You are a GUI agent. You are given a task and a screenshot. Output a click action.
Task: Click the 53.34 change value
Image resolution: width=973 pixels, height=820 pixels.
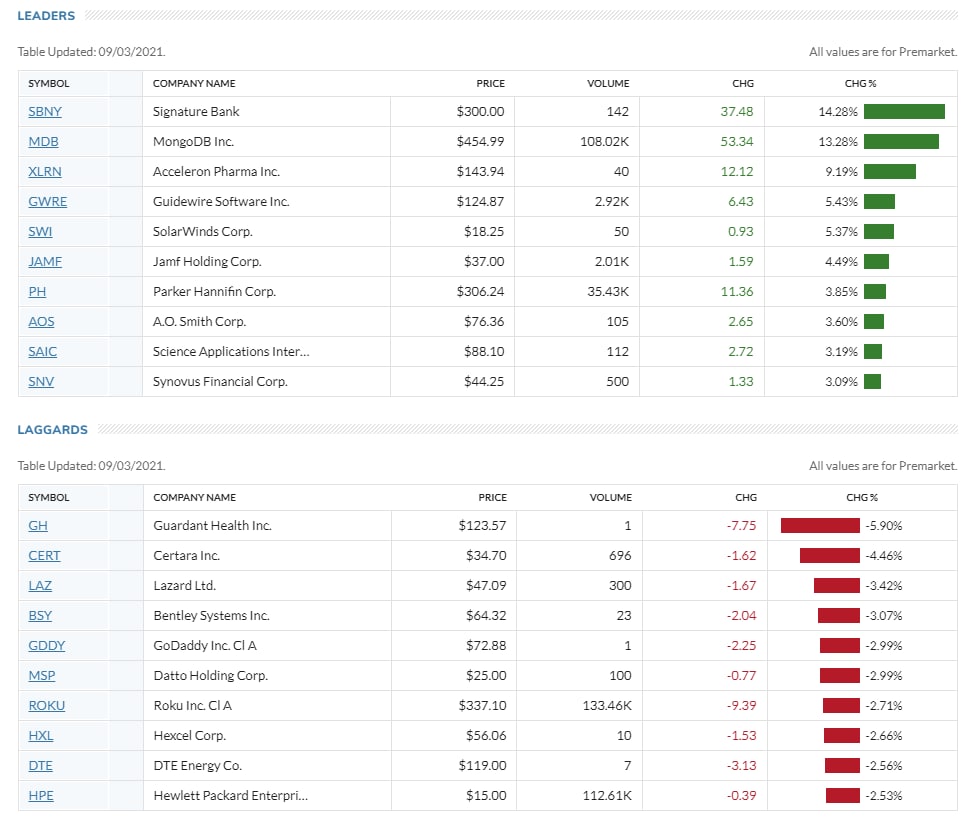click(737, 142)
